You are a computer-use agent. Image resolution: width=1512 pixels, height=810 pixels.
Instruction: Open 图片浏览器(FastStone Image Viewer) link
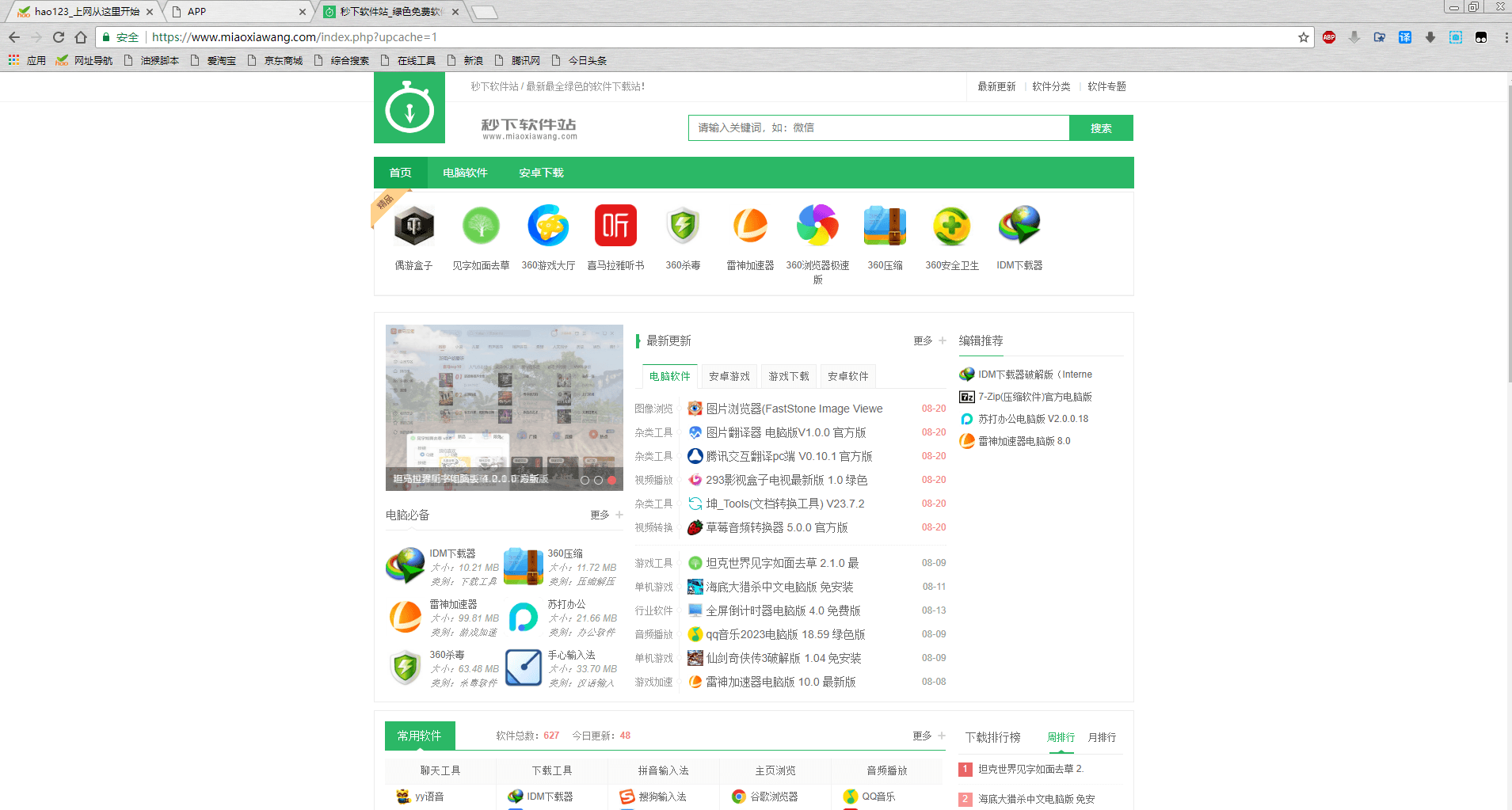794,409
